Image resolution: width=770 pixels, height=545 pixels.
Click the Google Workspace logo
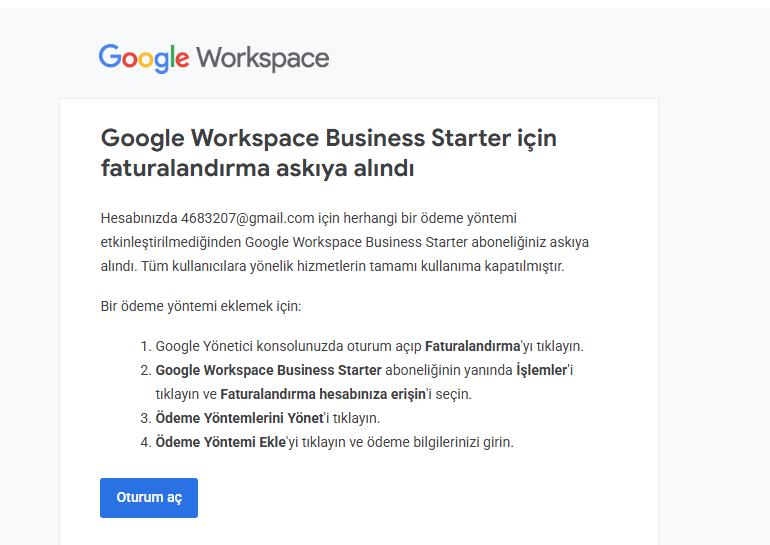pos(214,58)
